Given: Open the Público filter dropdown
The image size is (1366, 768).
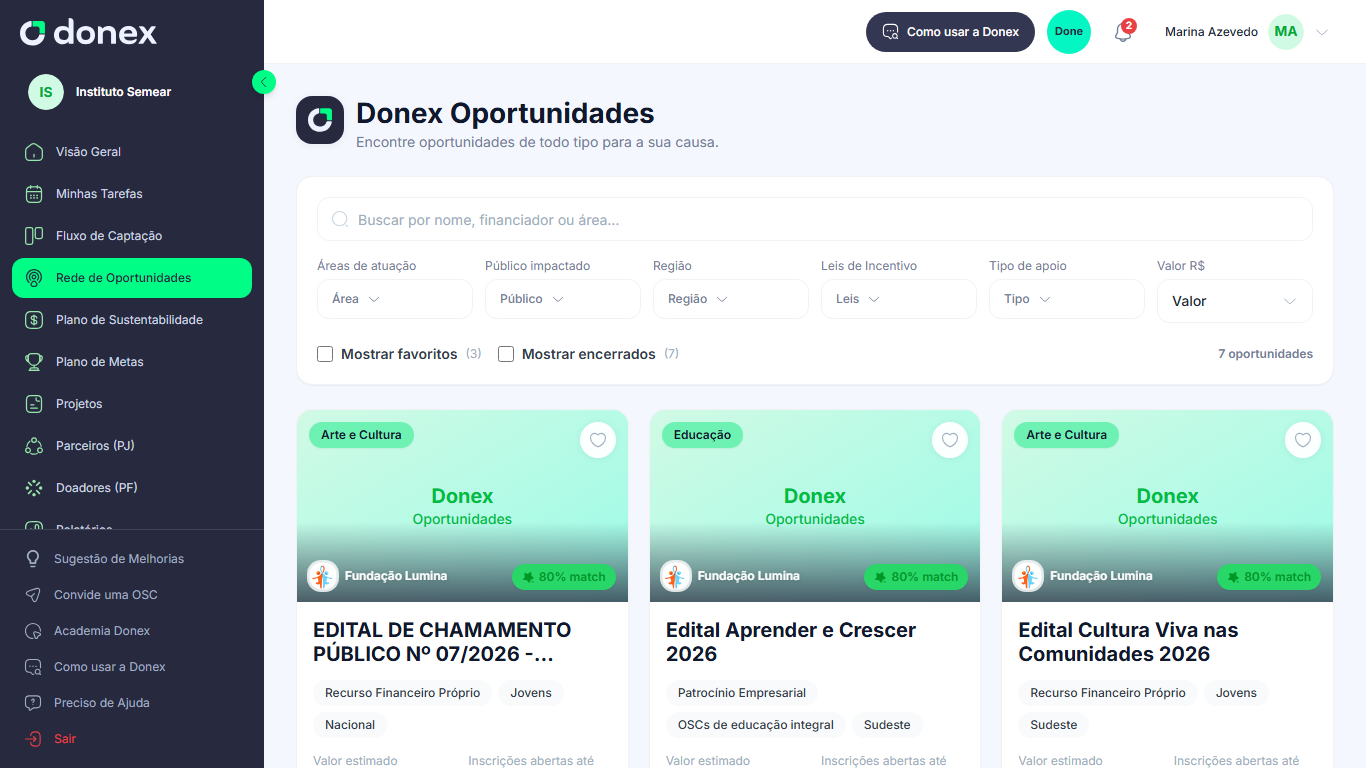Looking at the screenshot, I should click(x=563, y=299).
